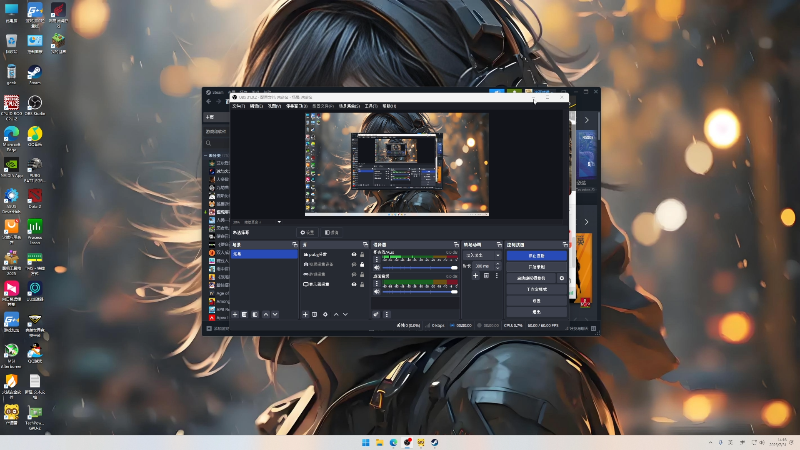
Task: Click the Start Recording button
Action: (x=536, y=267)
